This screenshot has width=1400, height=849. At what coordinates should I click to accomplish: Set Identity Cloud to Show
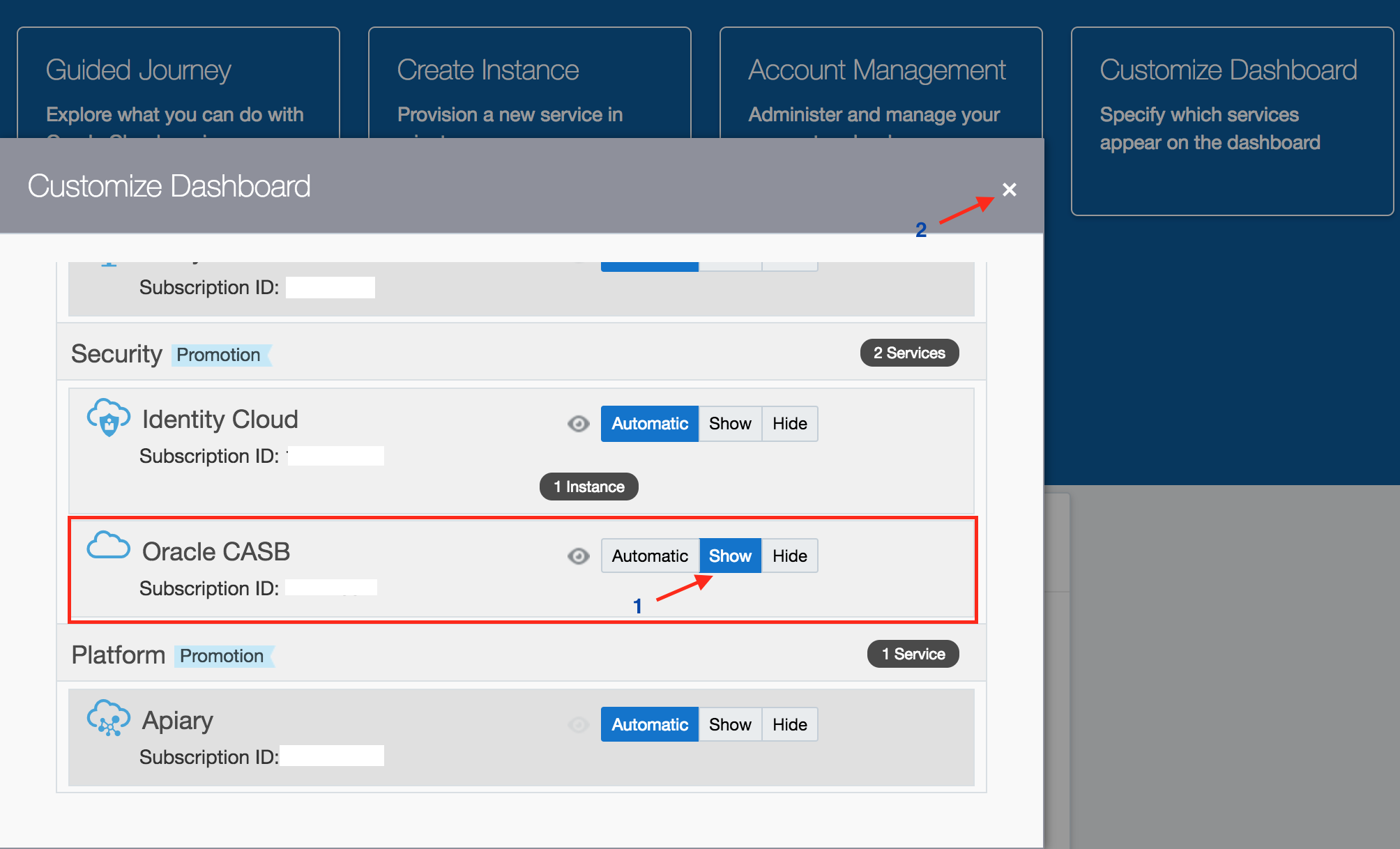tap(730, 424)
